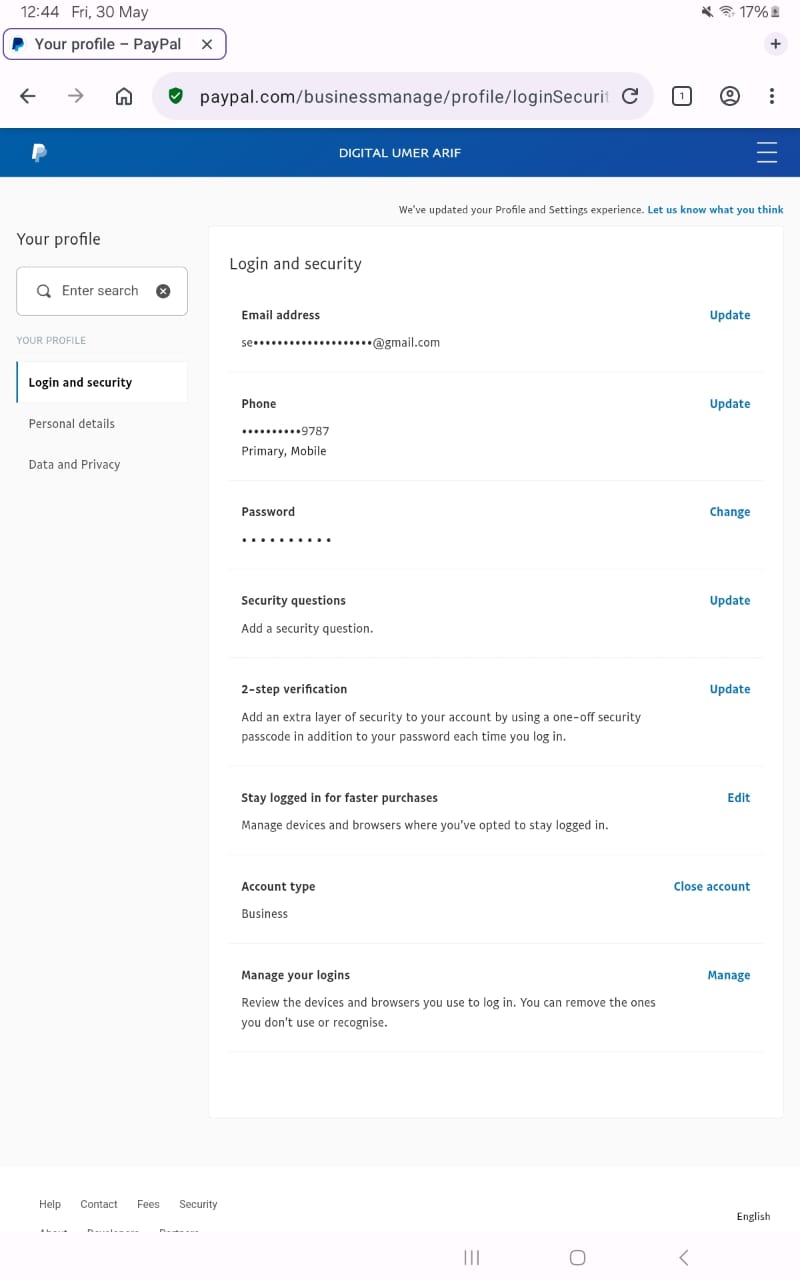Open the browser three-dot overflow menu
This screenshot has height=1280, width=800.
pos(772,96)
